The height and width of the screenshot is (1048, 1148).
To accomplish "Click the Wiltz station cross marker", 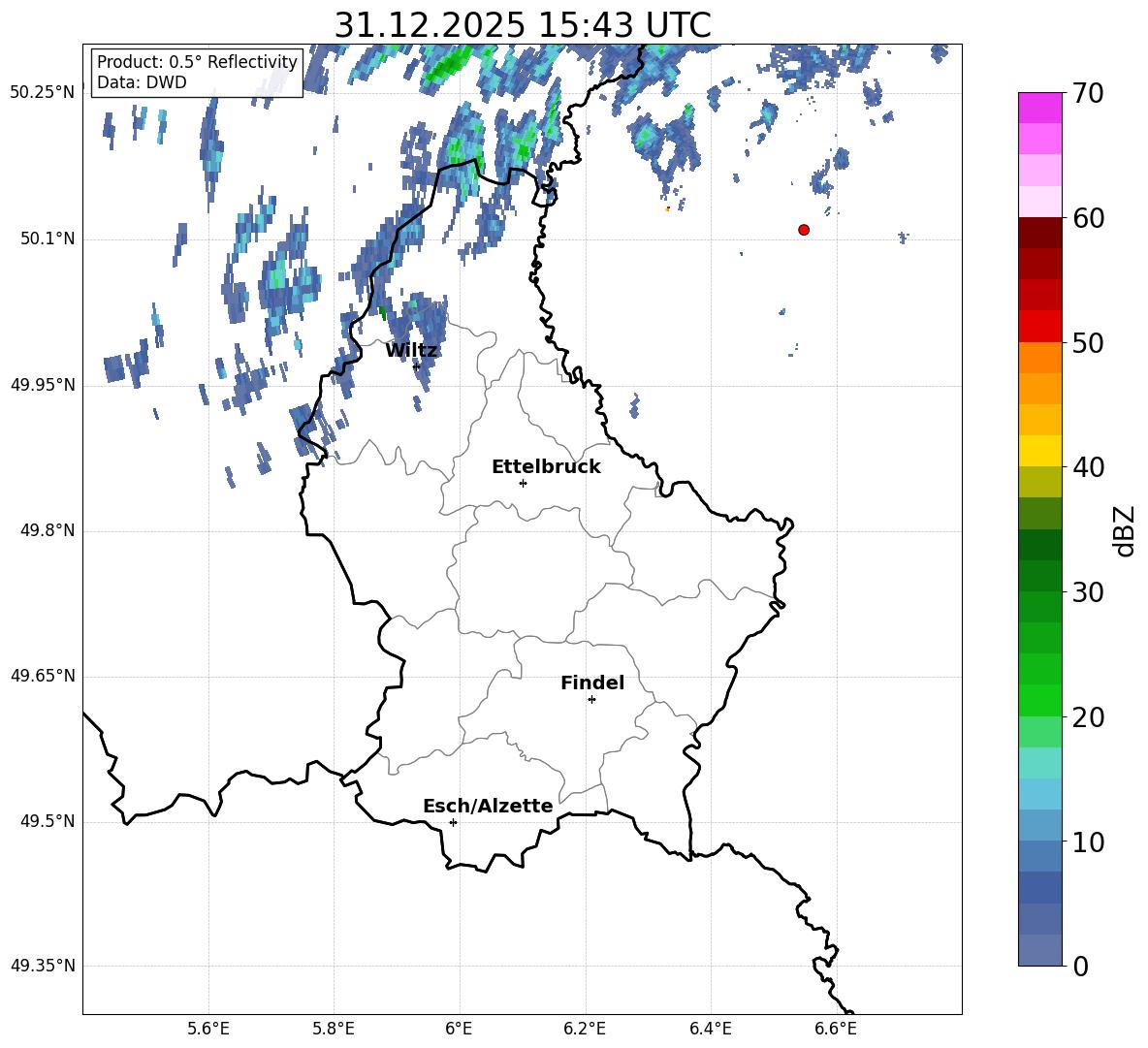I will pos(416,366).
